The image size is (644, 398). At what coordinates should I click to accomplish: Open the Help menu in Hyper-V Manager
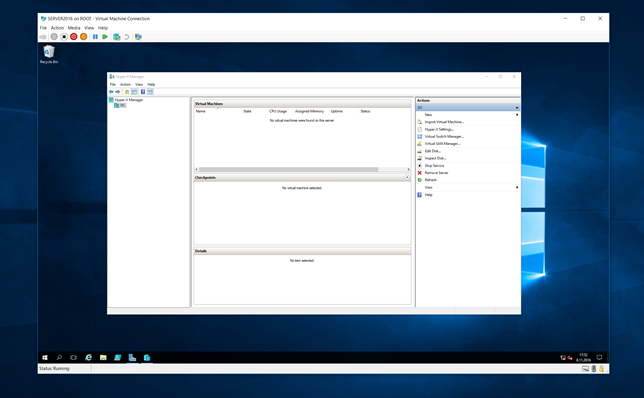point(151,85)
